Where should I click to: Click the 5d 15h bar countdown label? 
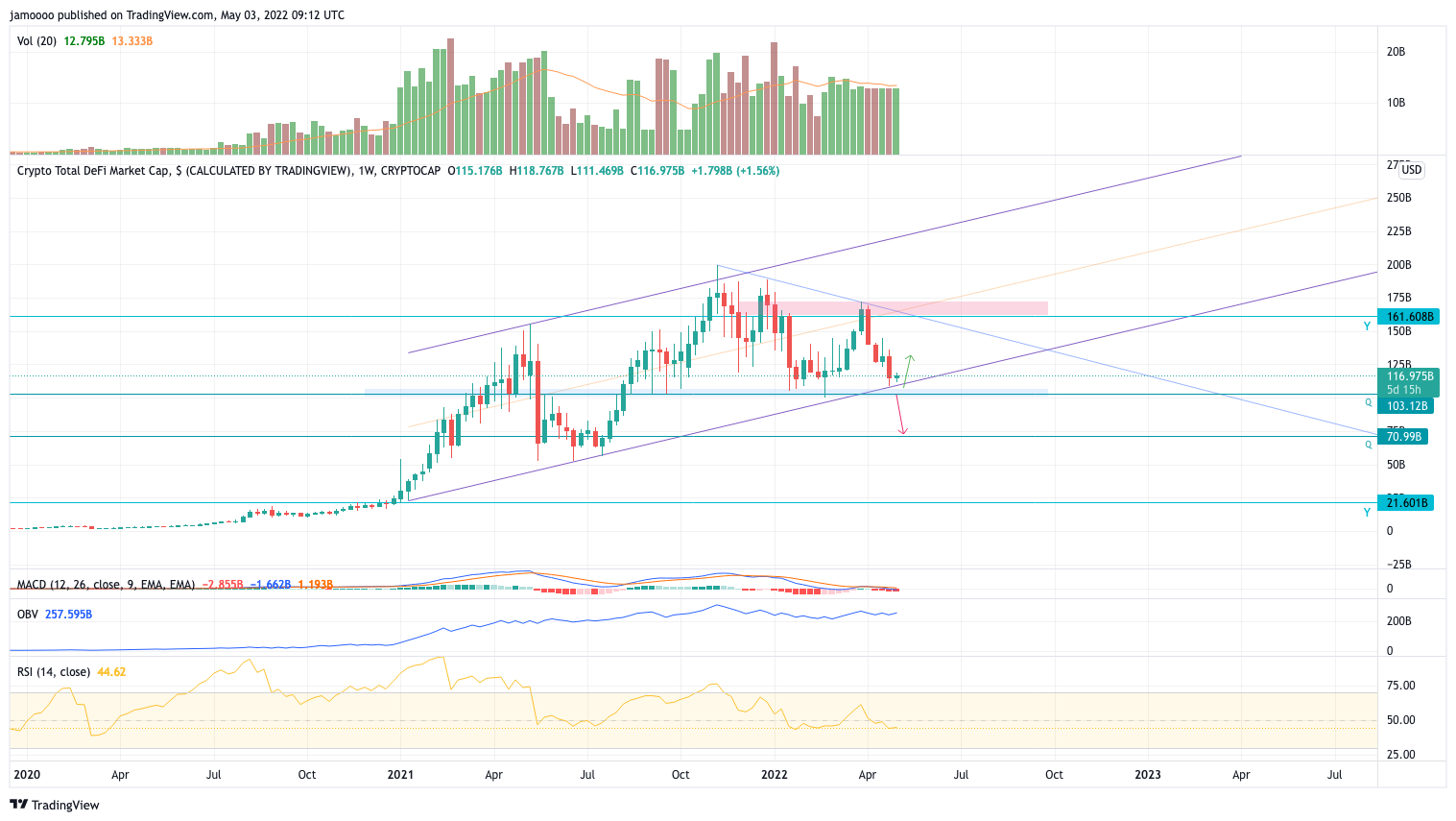[1403, 390]
